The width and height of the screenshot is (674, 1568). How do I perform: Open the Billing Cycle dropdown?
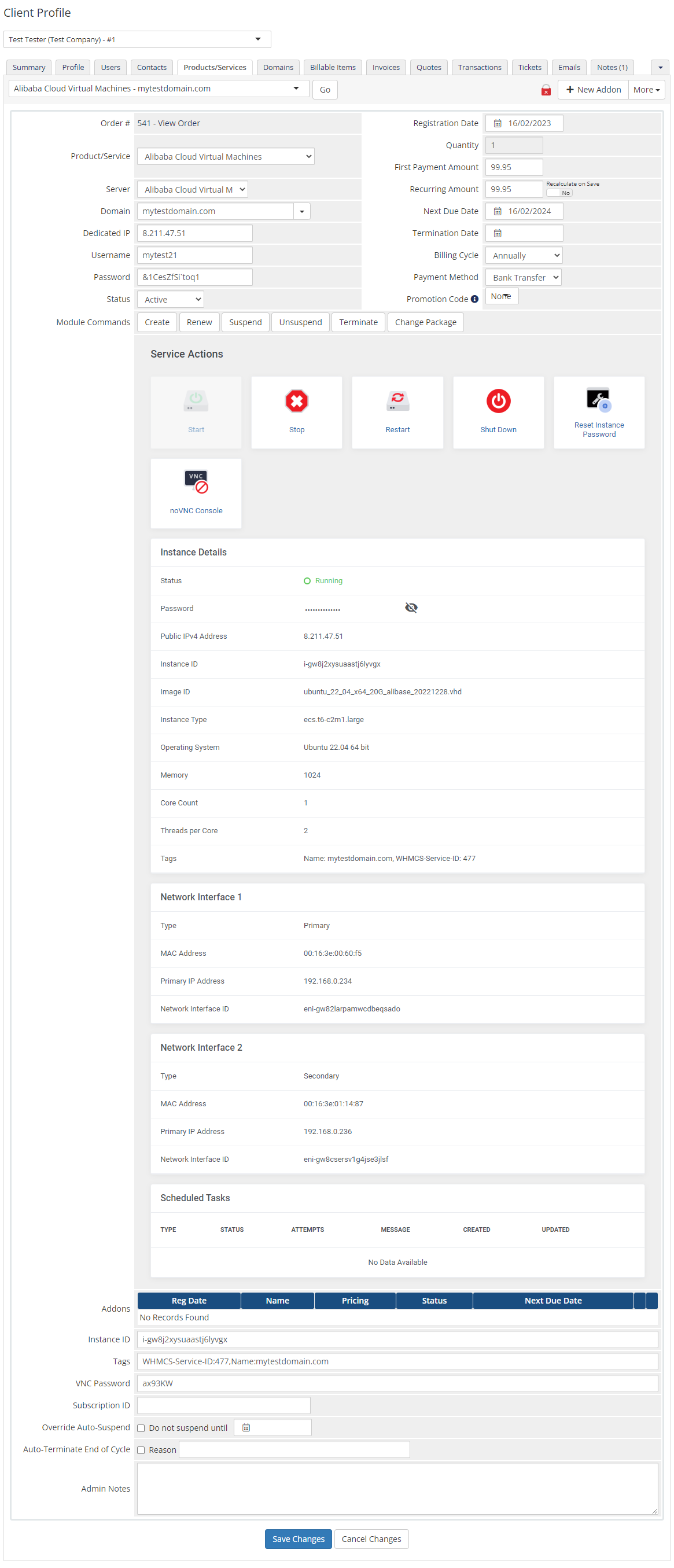coord(523,256)
